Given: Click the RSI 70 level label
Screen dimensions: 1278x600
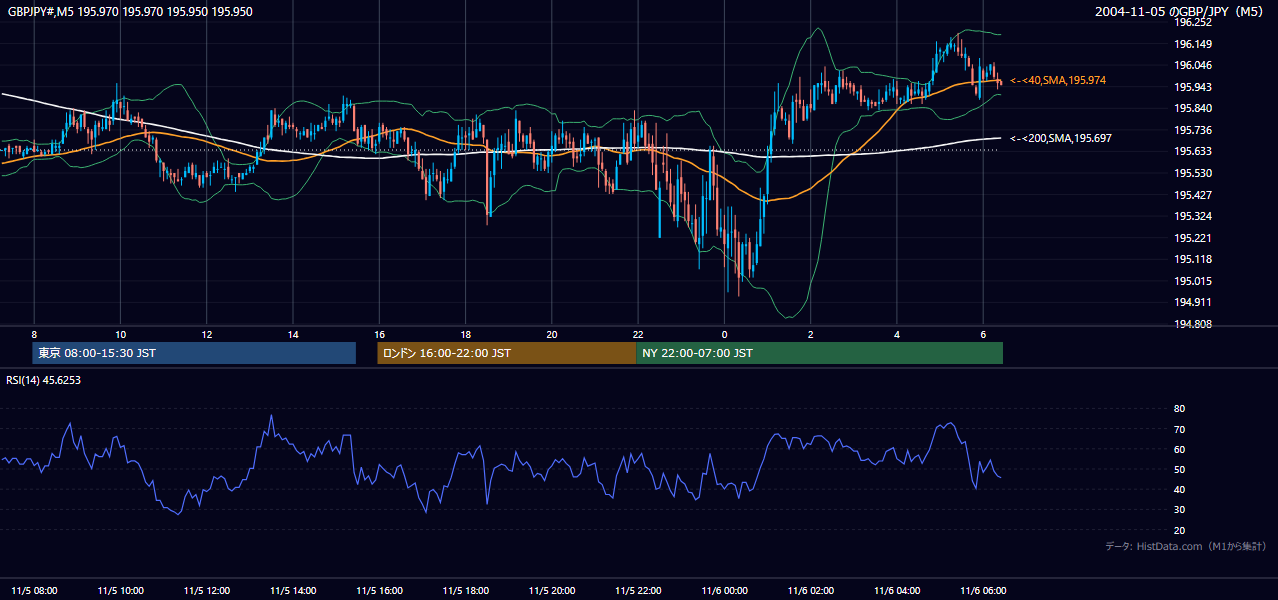Looking at the screenshot, I should click(1180, 429).
